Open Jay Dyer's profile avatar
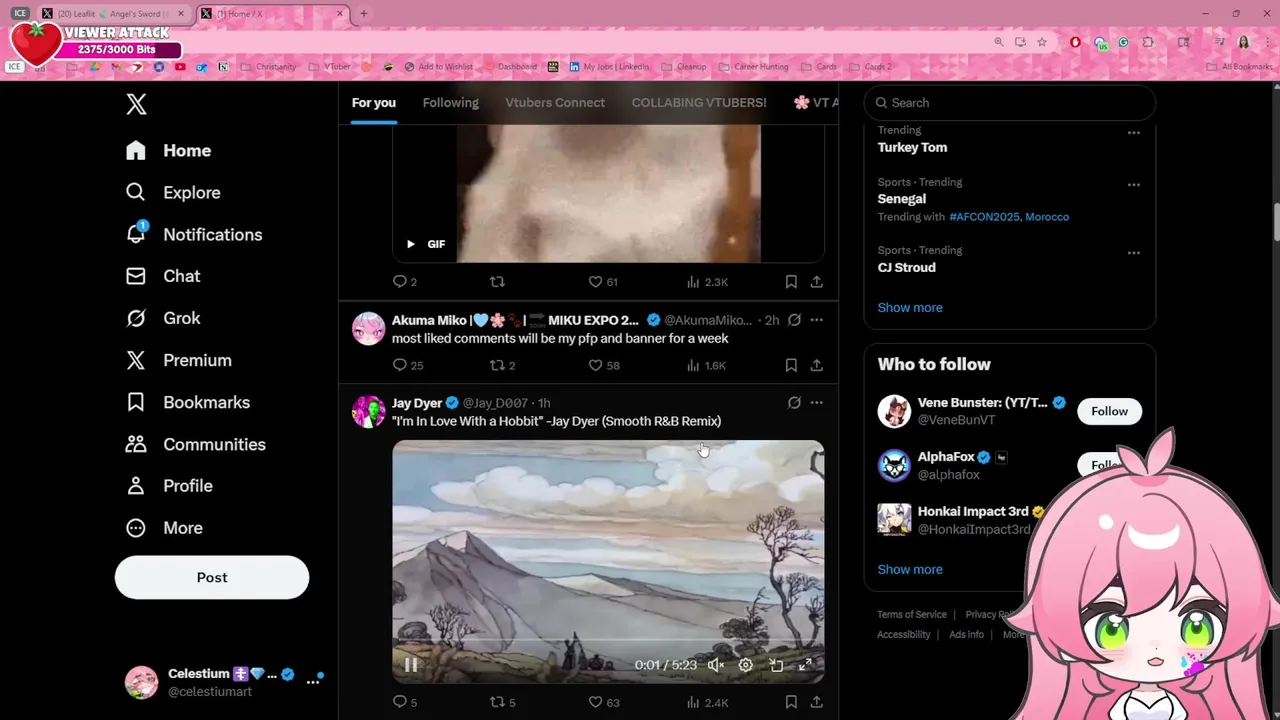Viewport: 1280px width, 720px height. (368, 412)
